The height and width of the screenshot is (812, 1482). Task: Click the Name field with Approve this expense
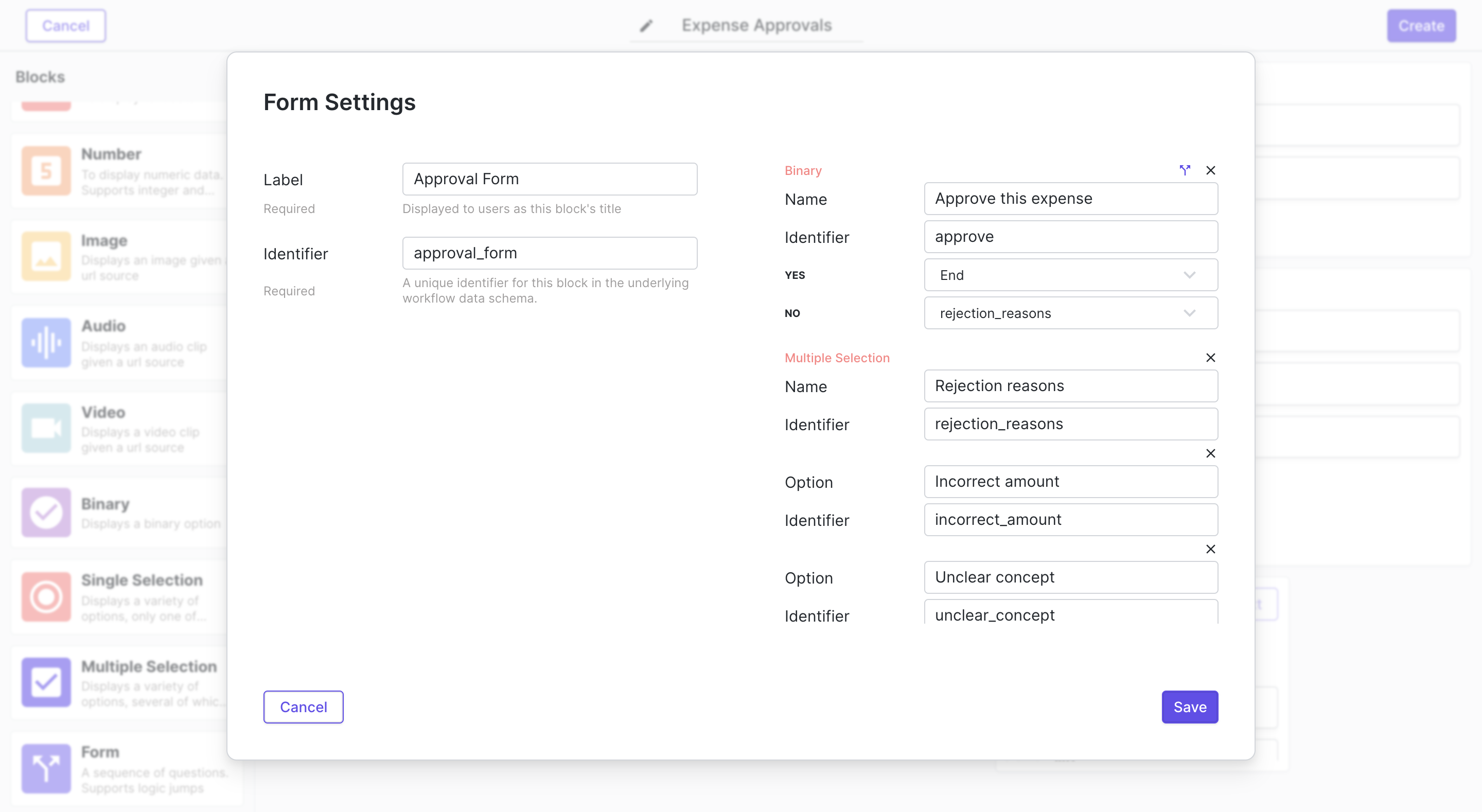(1071, 199)
